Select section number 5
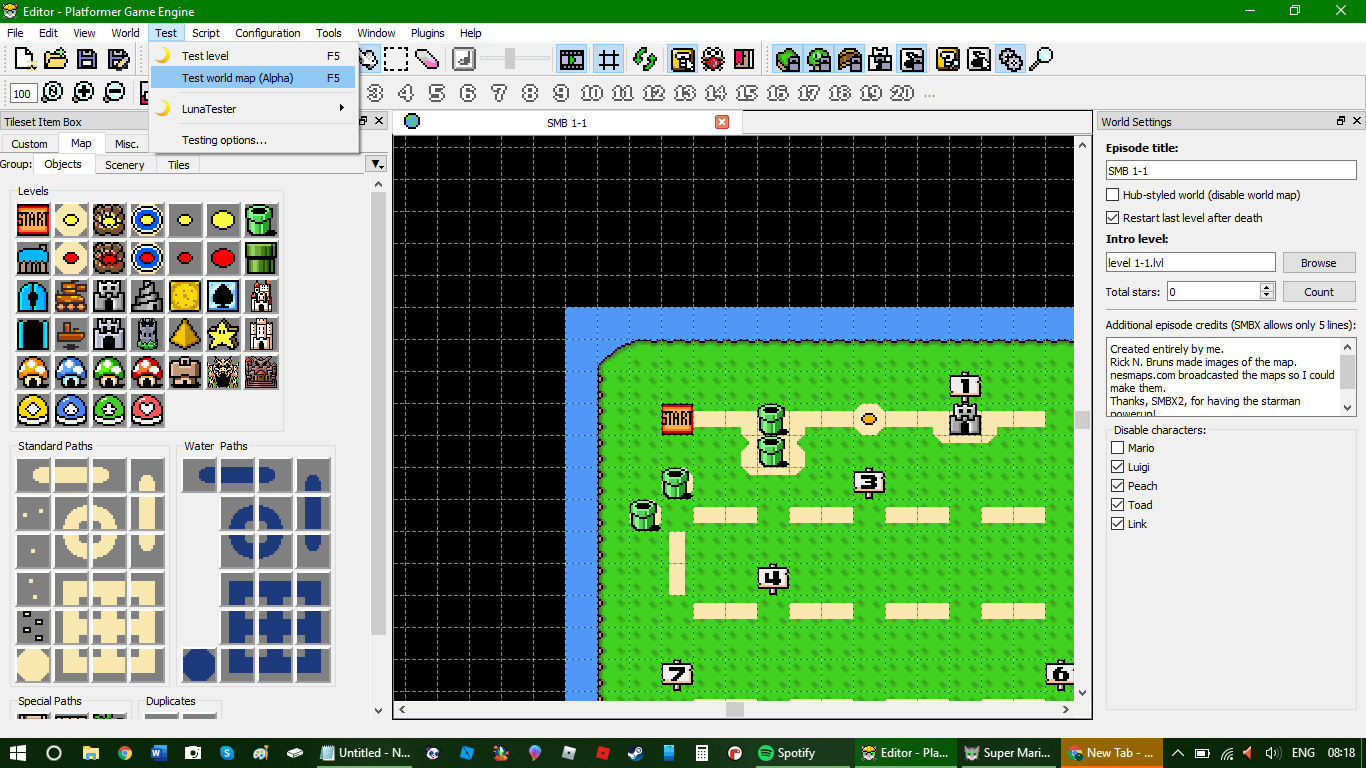 click(437, 93)
